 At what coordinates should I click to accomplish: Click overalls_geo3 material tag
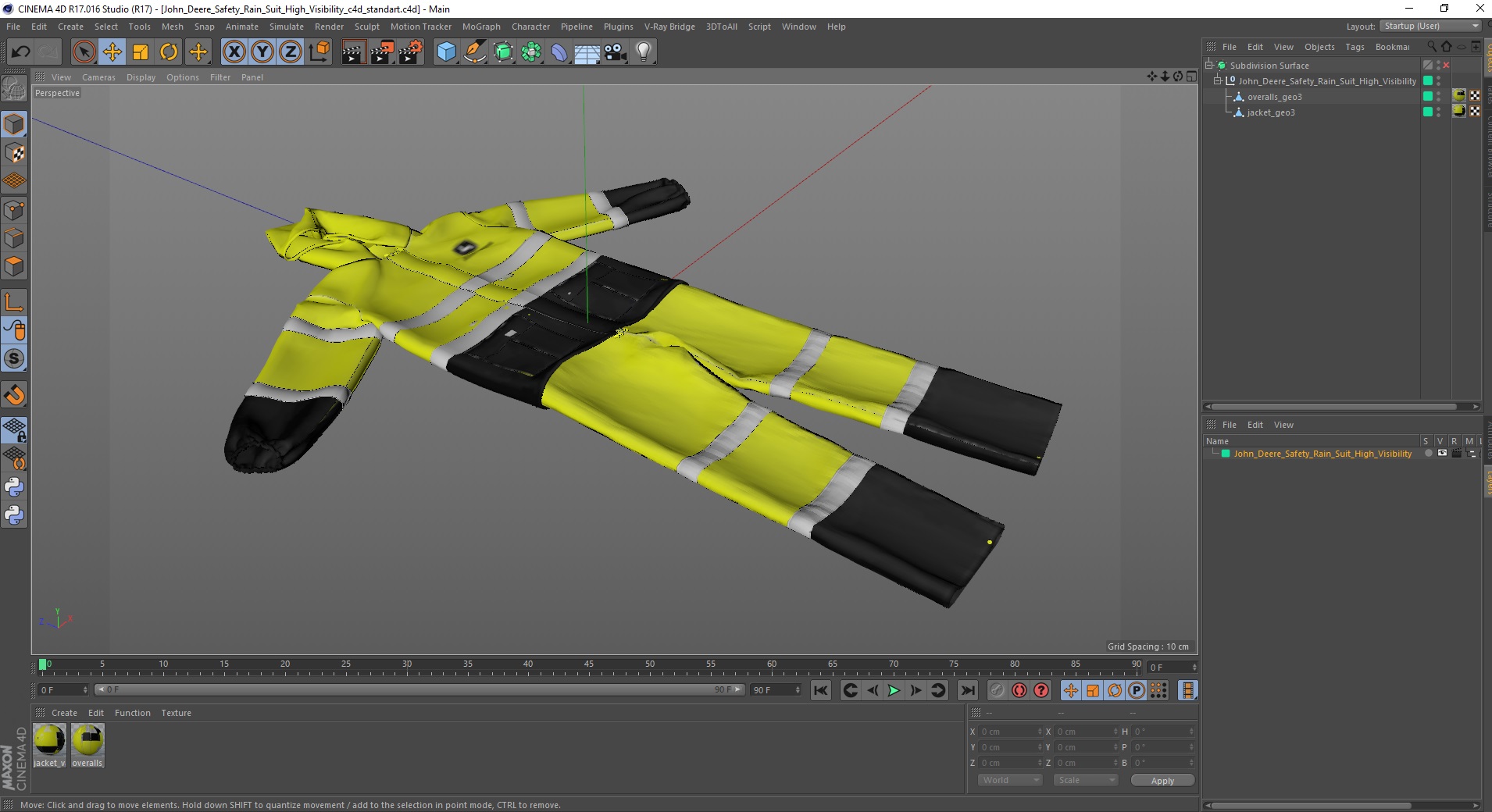coord(1459,96)
